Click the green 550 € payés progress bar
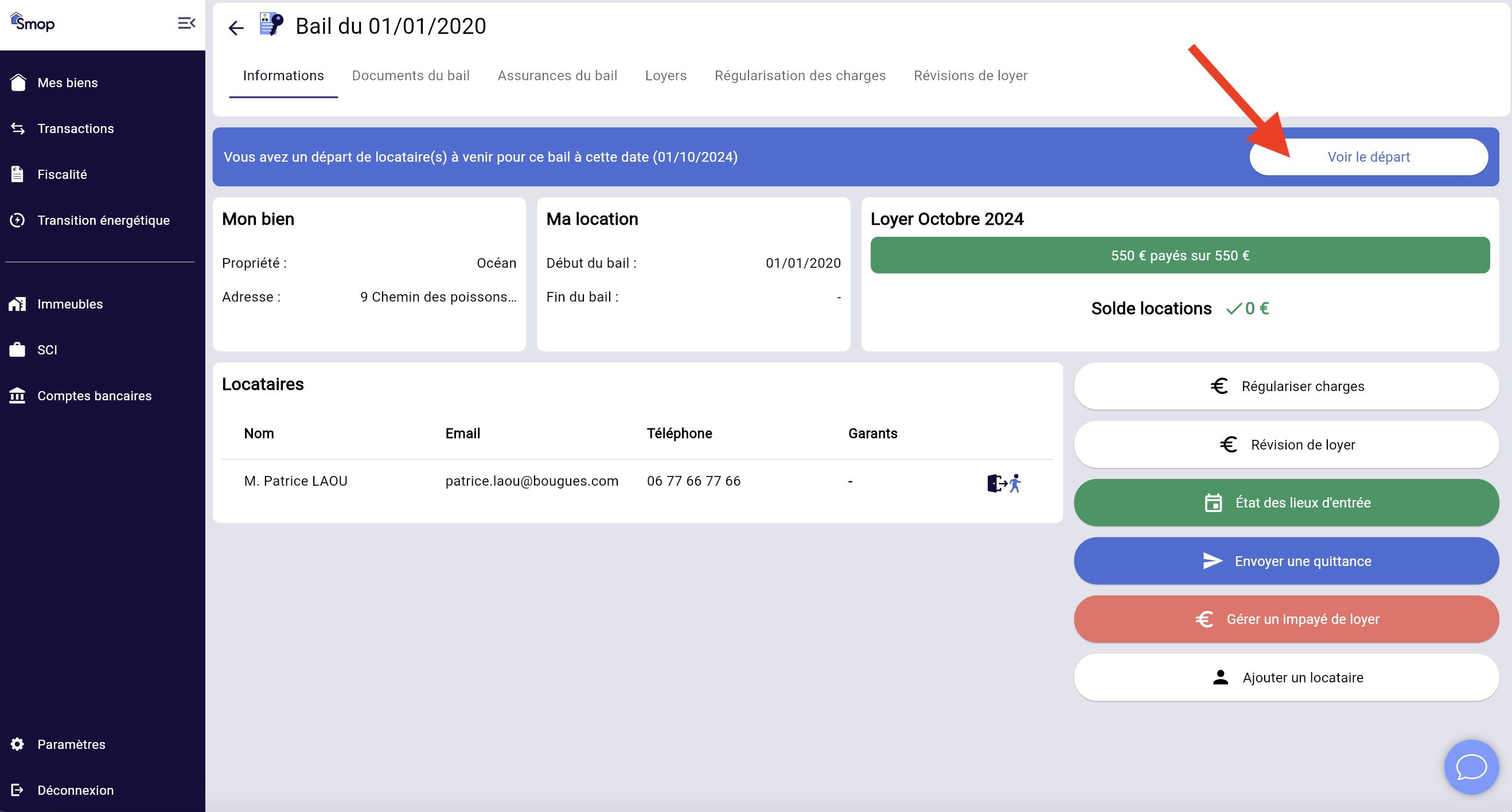Viewport: 1512px width, 812px height. (1180, 255)
